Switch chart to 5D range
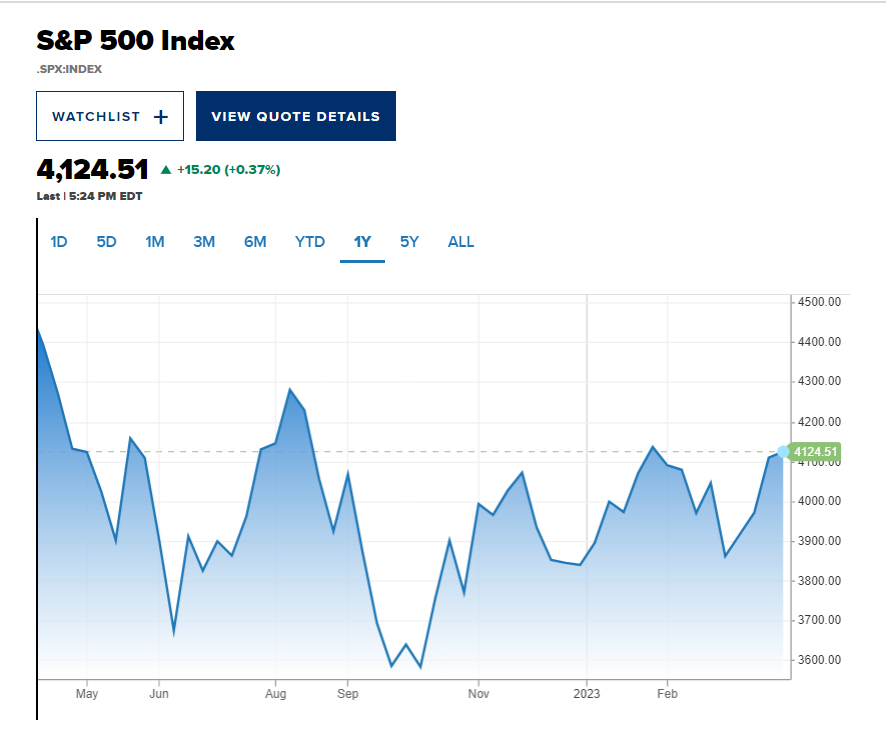 (x=106, y=242)
